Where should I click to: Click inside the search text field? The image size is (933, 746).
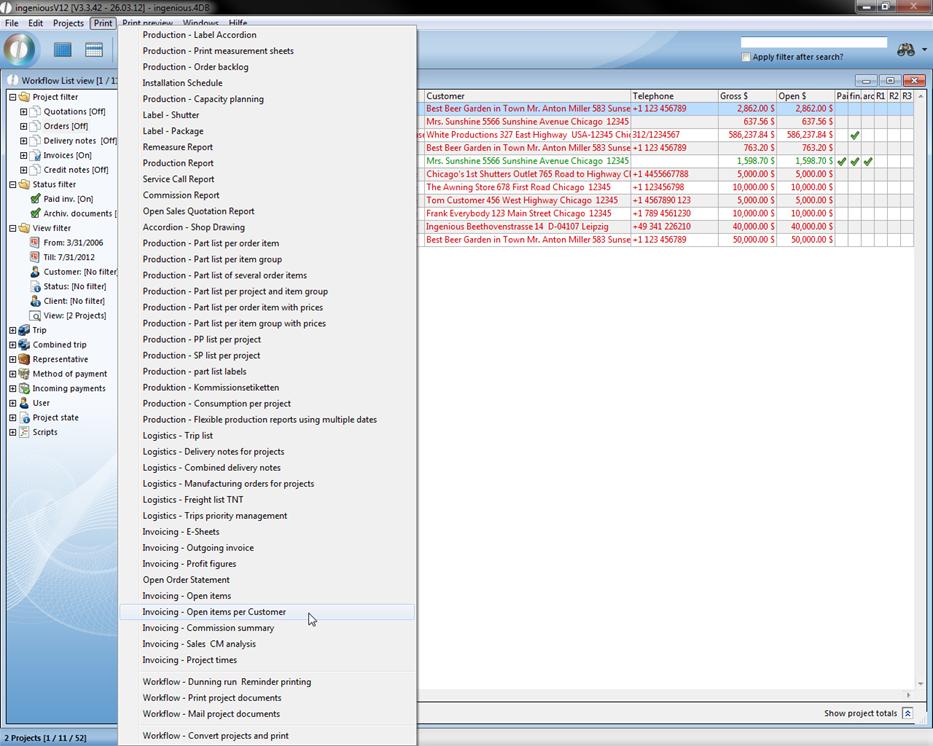pyautogui.click(x=813, y=43)
